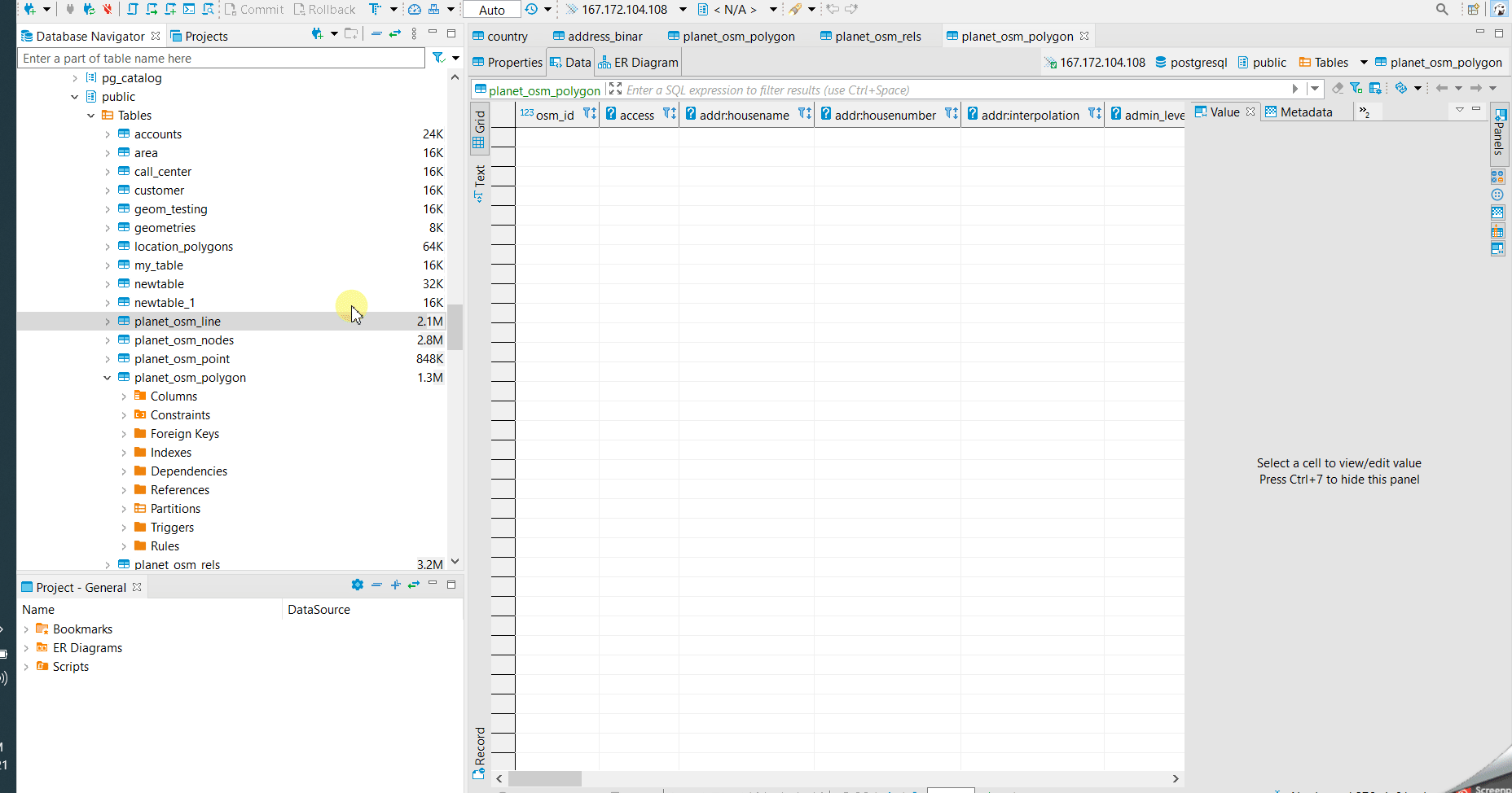
Task: Open the ER Diagram tab
Action: 638,62
